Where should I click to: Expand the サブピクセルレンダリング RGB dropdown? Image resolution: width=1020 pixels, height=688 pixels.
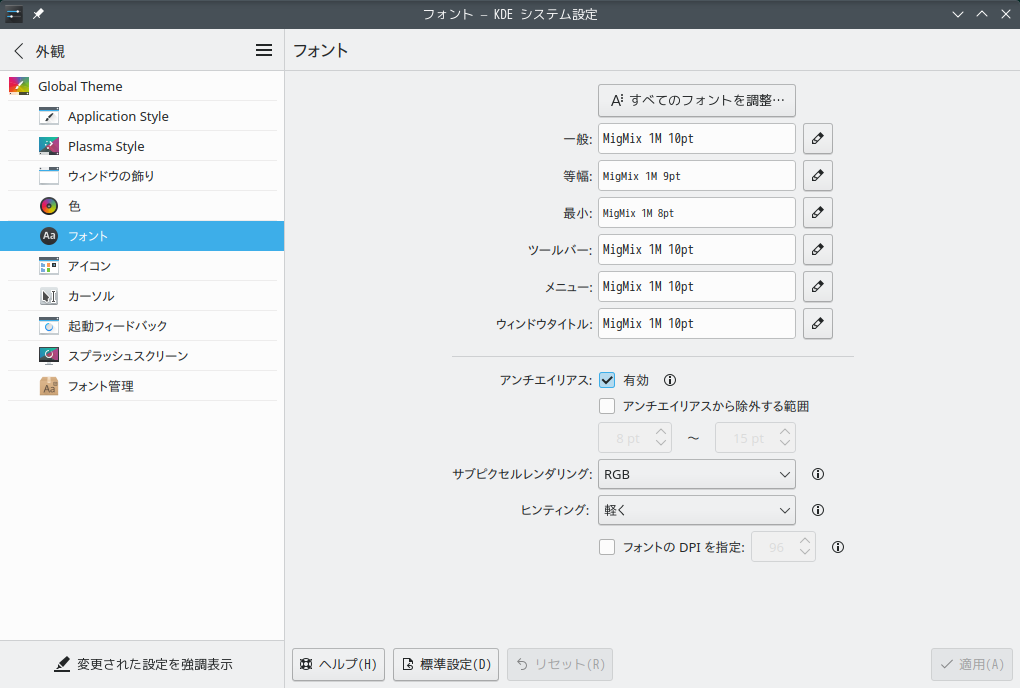click(x=697, y=475)
